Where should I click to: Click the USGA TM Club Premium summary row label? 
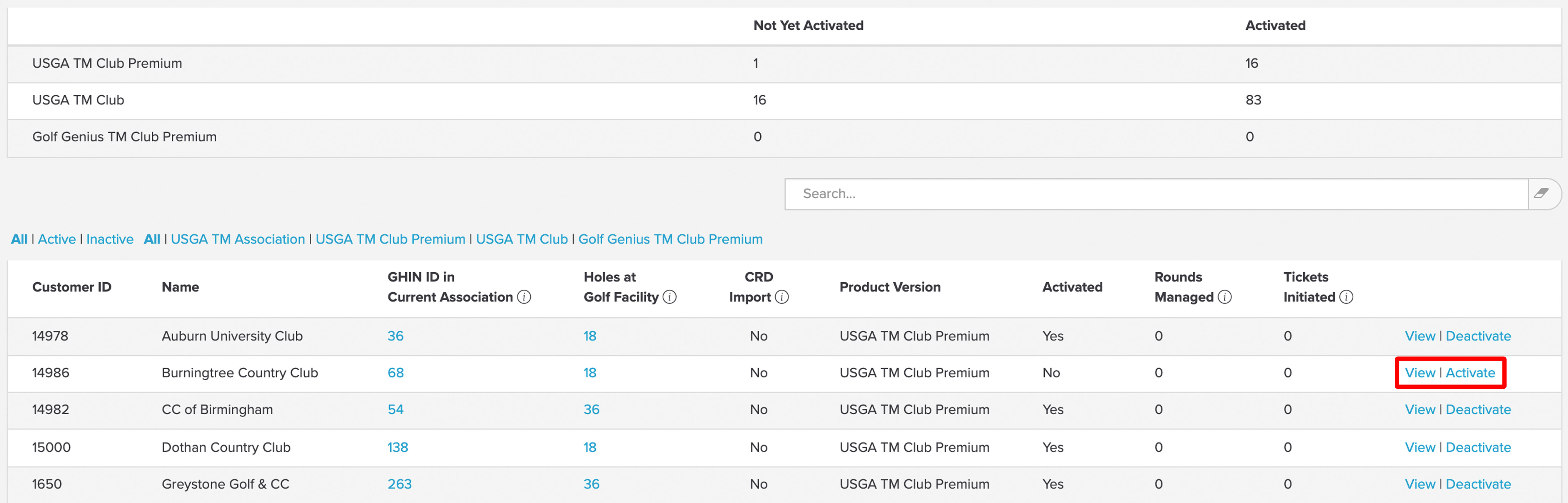[107, 63]
